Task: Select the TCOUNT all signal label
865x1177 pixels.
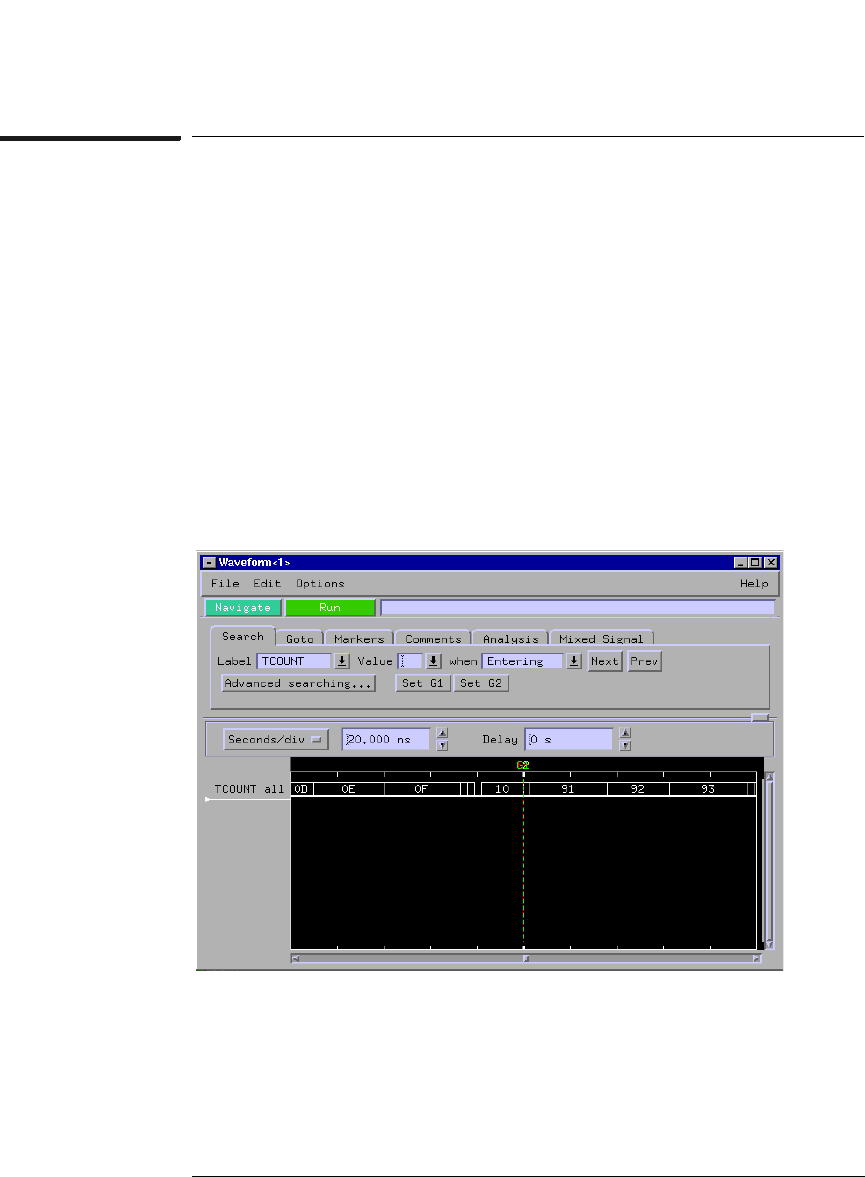Action: tap(249, 789)
